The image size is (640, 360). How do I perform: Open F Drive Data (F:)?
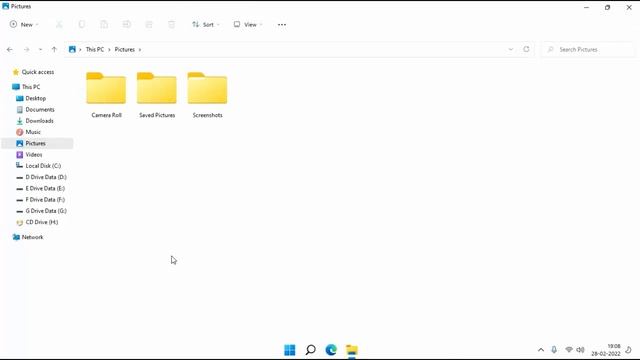(45, 200)
